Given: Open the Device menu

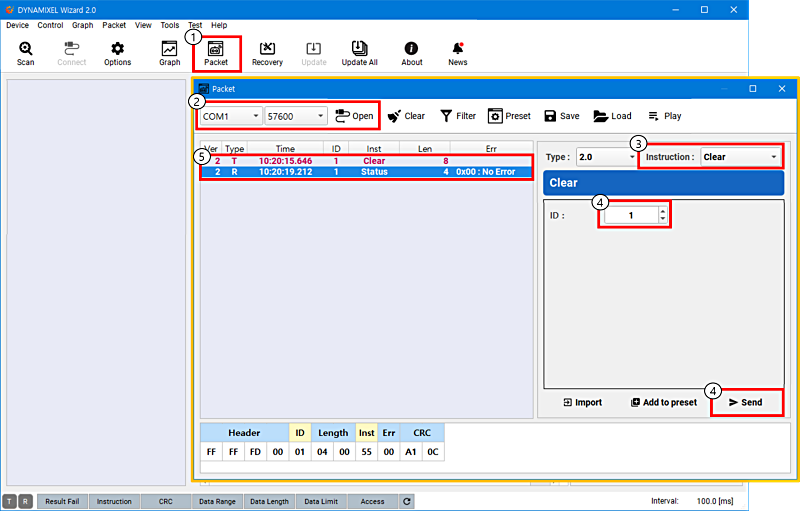Looking at the screenshot, I should tap(17, 25).
